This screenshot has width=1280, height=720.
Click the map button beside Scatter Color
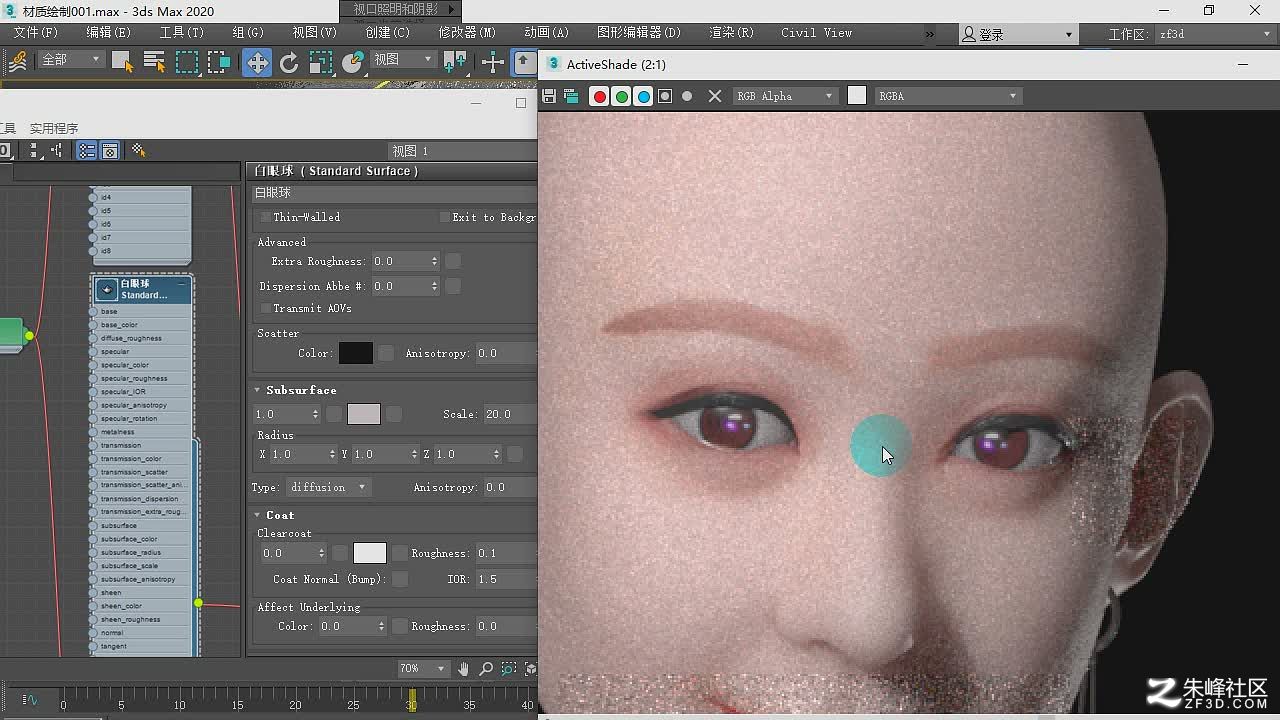386,353
